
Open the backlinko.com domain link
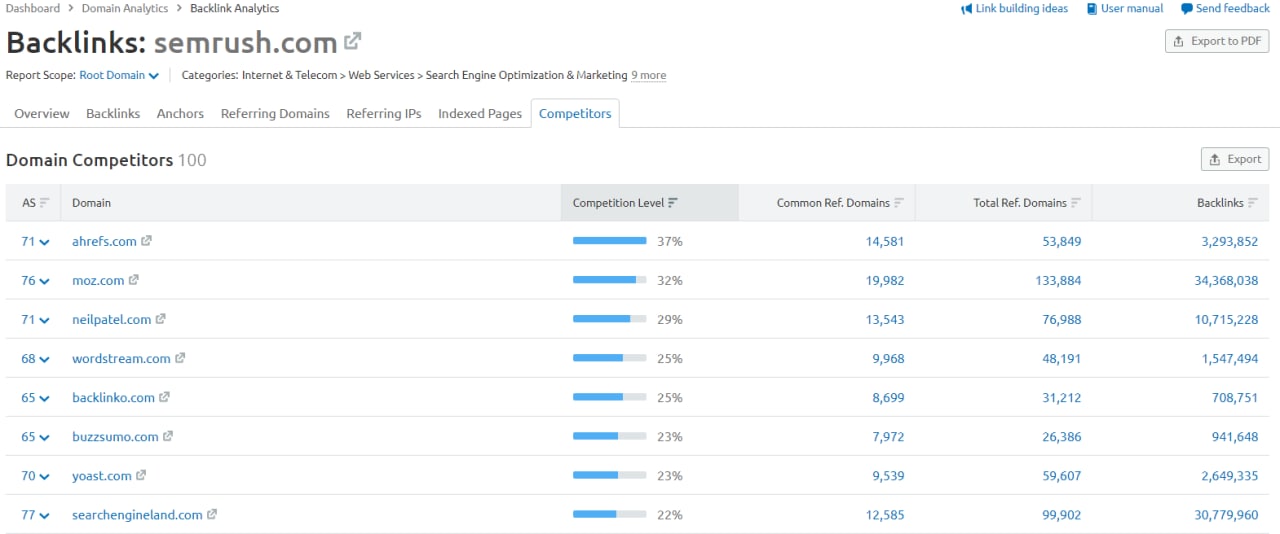pyautogui.click(x=113, y=397)
